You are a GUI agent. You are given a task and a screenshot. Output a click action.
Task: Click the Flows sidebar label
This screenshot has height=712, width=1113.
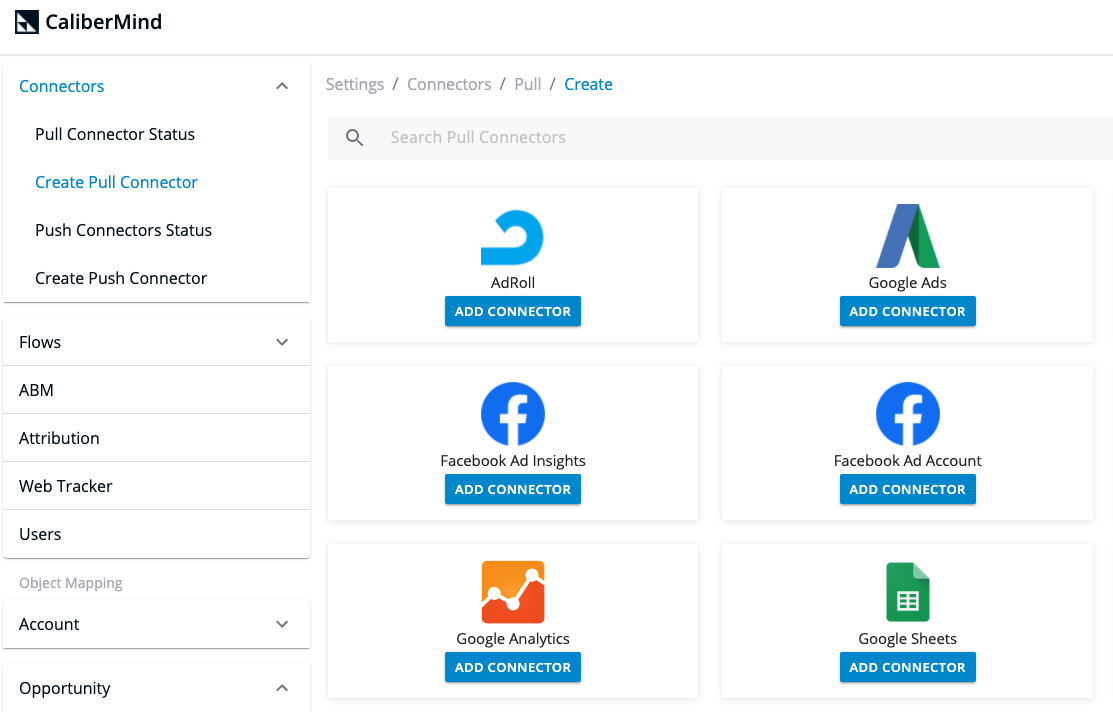click(x=40, y=342)
